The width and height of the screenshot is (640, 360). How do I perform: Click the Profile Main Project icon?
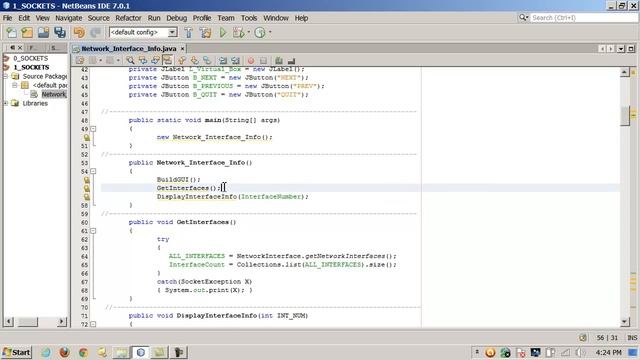(x=260, y=32)
